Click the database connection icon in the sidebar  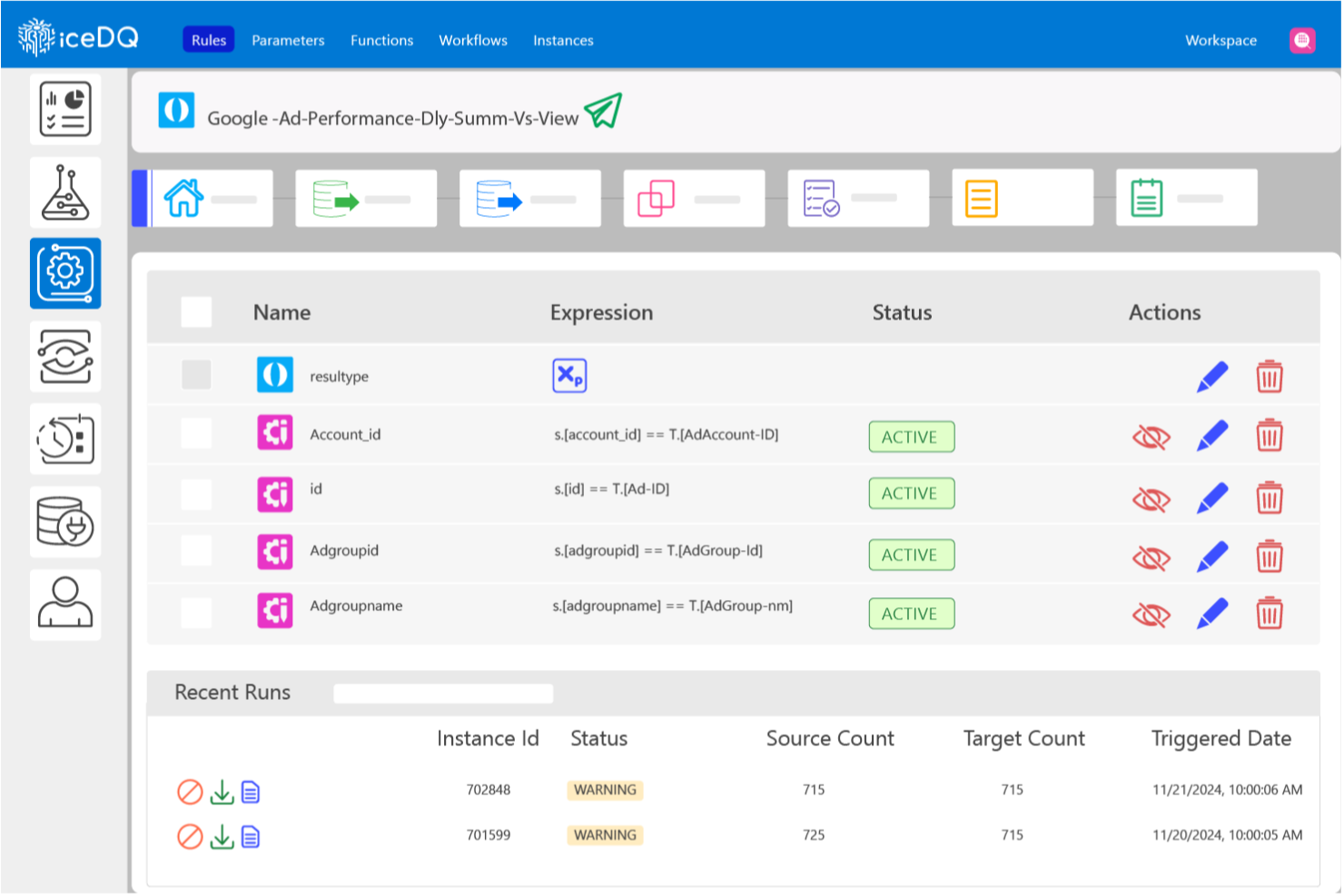[x=64, y=521]
